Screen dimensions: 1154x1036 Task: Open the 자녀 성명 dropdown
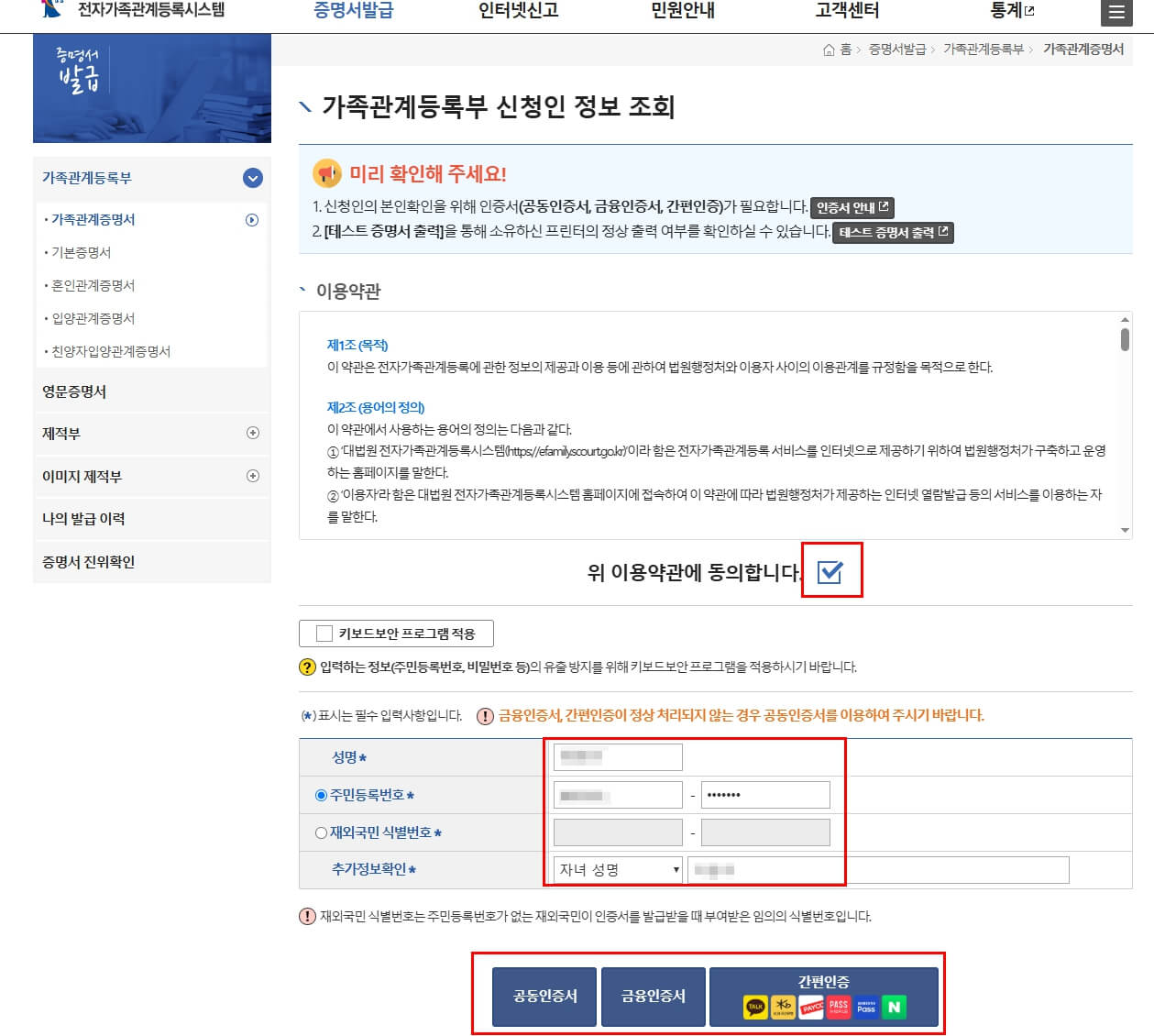tap(614, 869)
